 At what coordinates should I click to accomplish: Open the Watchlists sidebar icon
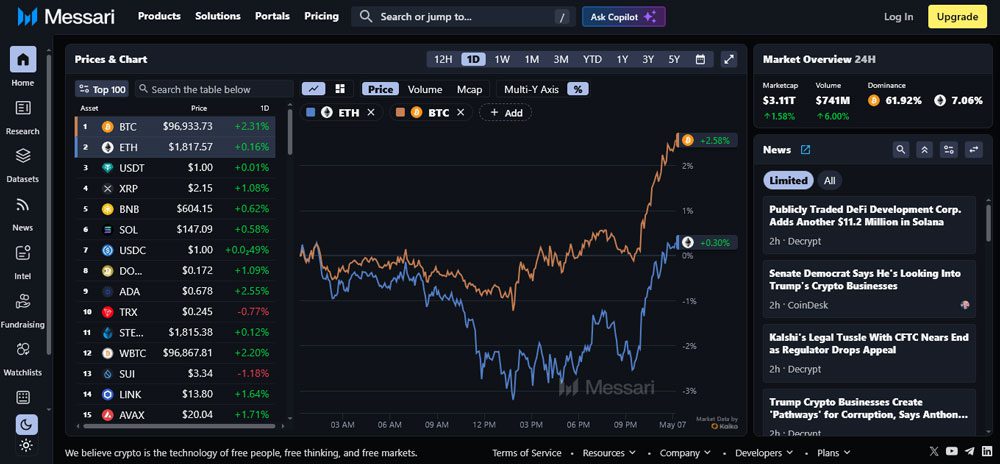[x=23, y=349]
